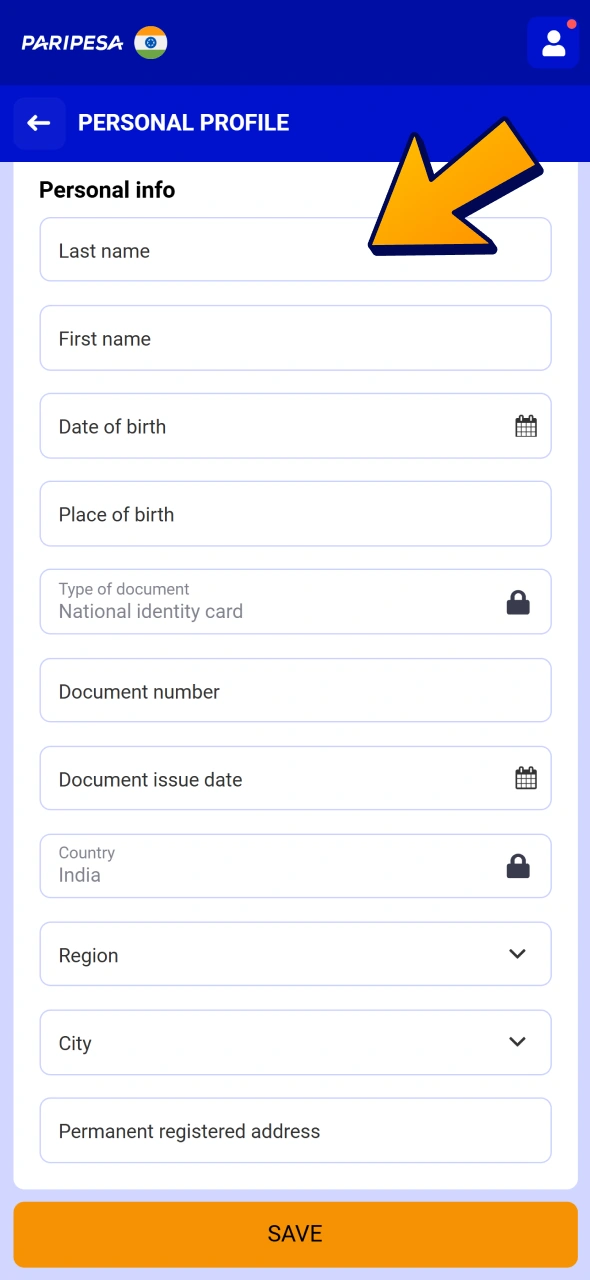Click the locked National identity card field
Screen dimensions: 590x1280
tap(250, 601)
